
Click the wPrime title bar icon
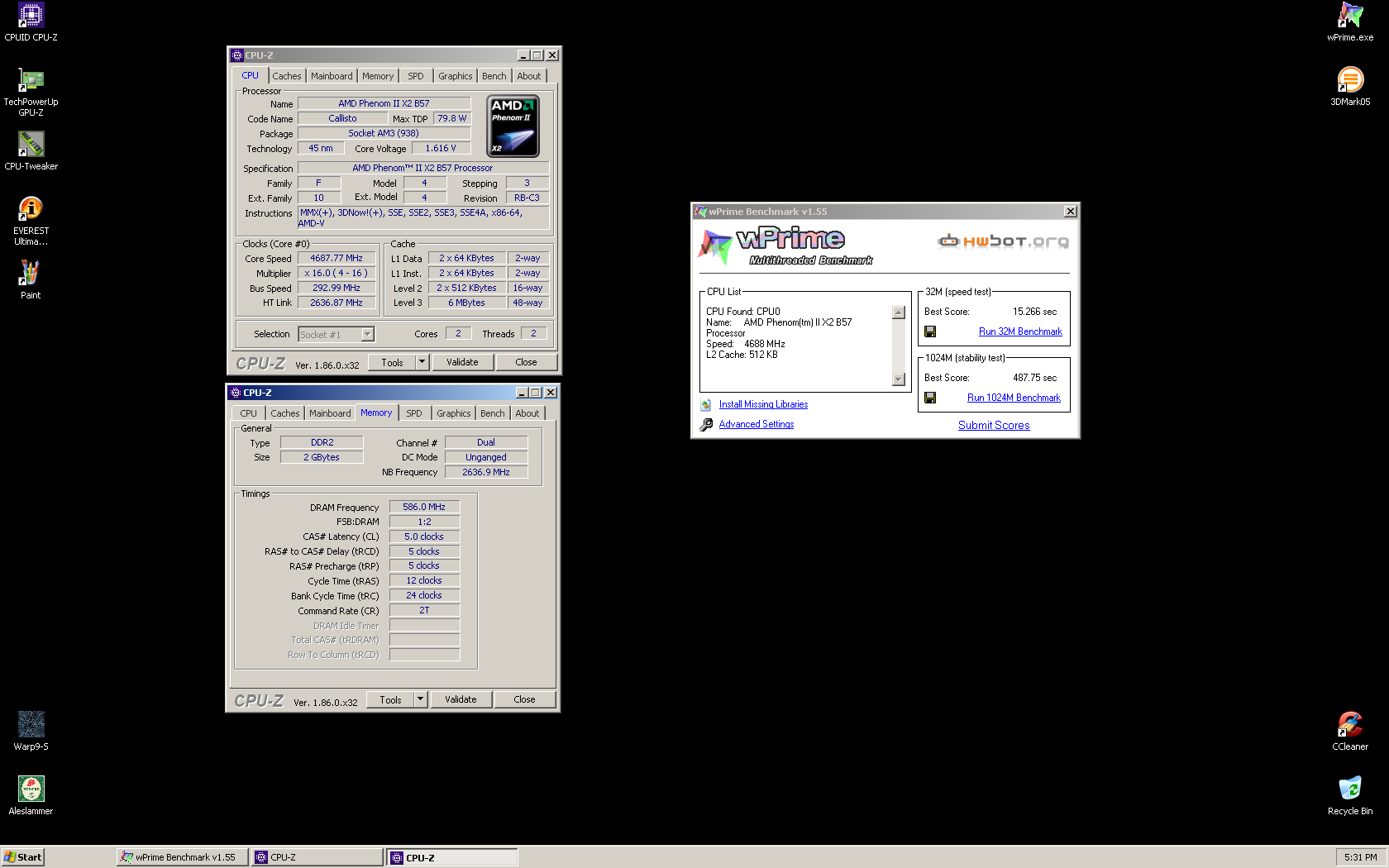[x=701, y=212]
